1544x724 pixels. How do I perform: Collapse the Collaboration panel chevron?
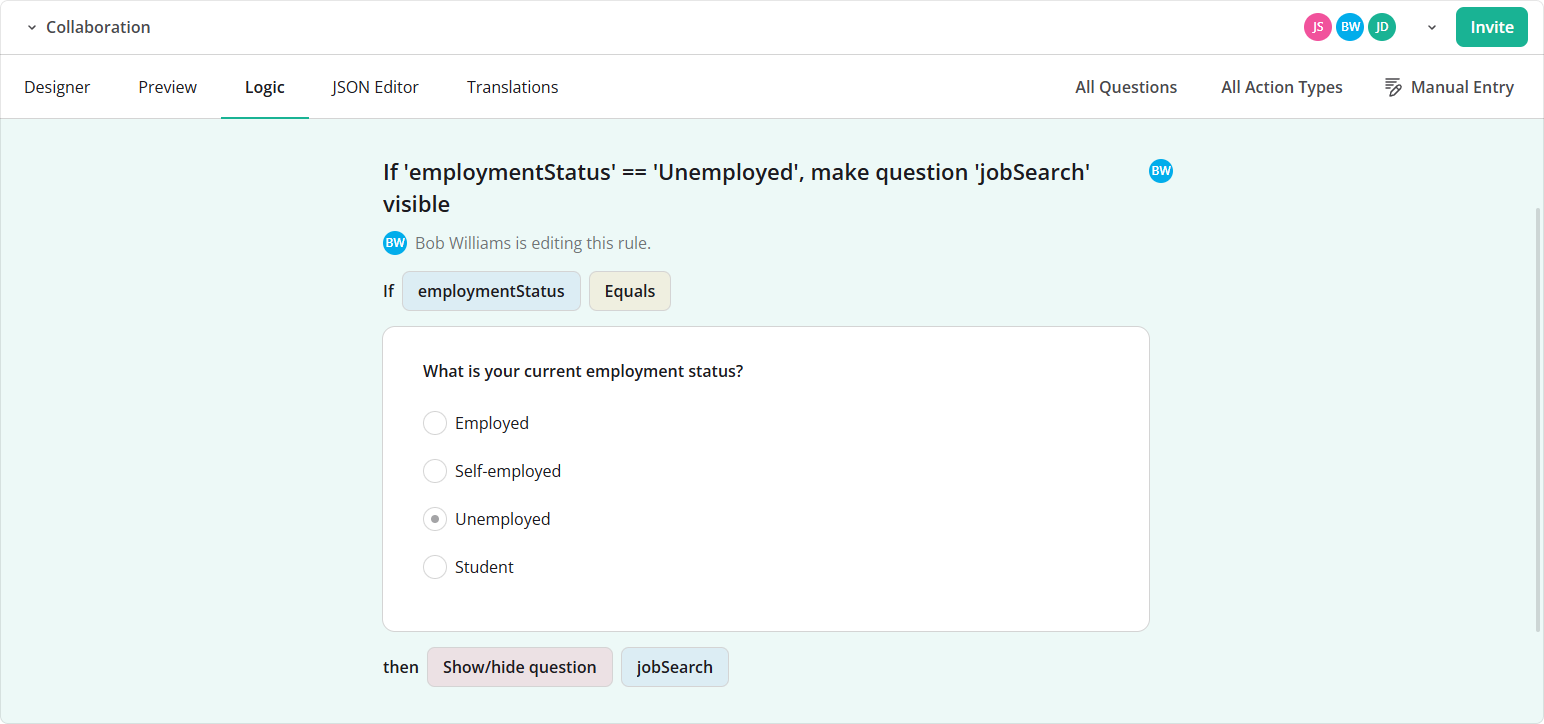point(32,28)
